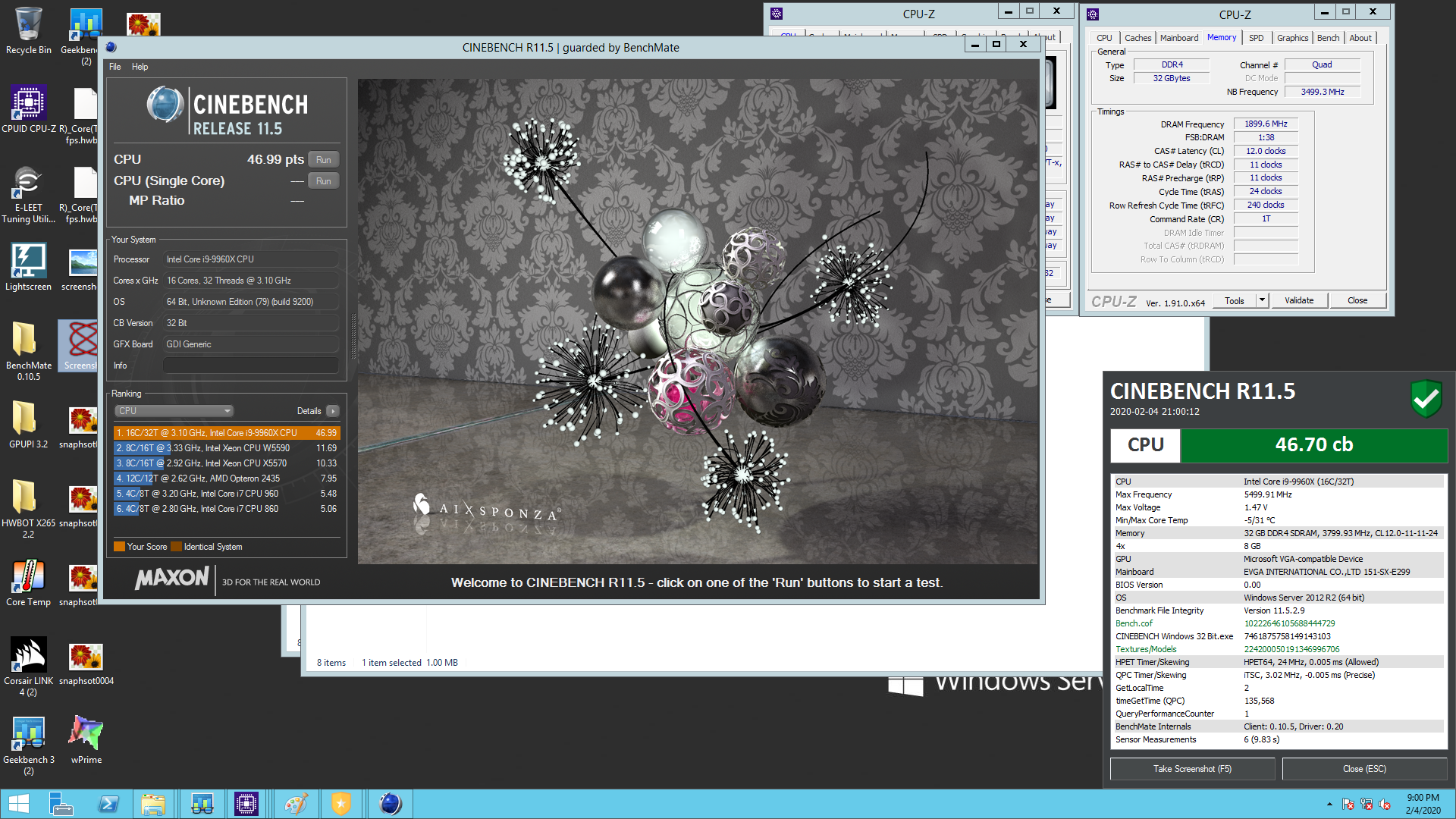
Task: Open BenchMate shield icon in taskbar
Action: pyautogui.click(x=341, y=804)
